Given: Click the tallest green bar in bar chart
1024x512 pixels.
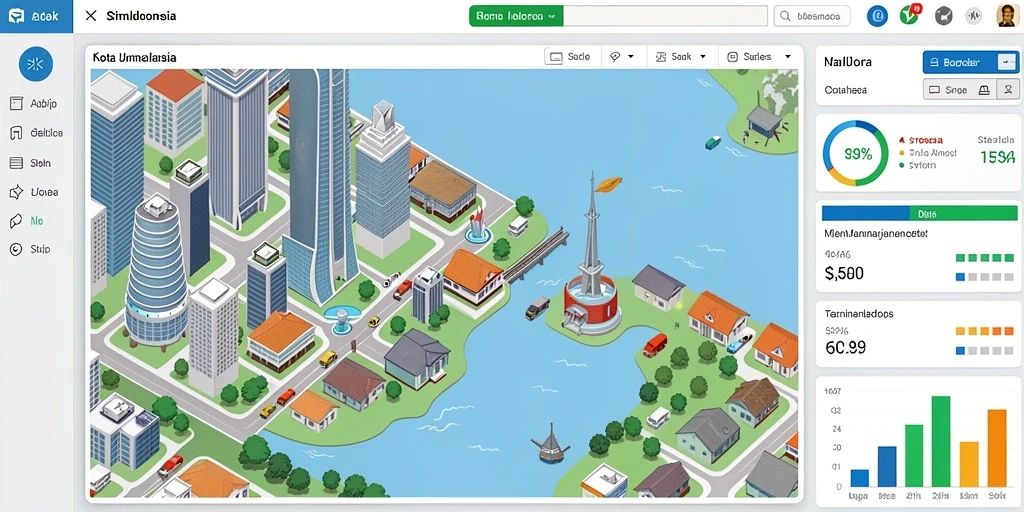Looking at the screenshot, I should pos(940,442).
